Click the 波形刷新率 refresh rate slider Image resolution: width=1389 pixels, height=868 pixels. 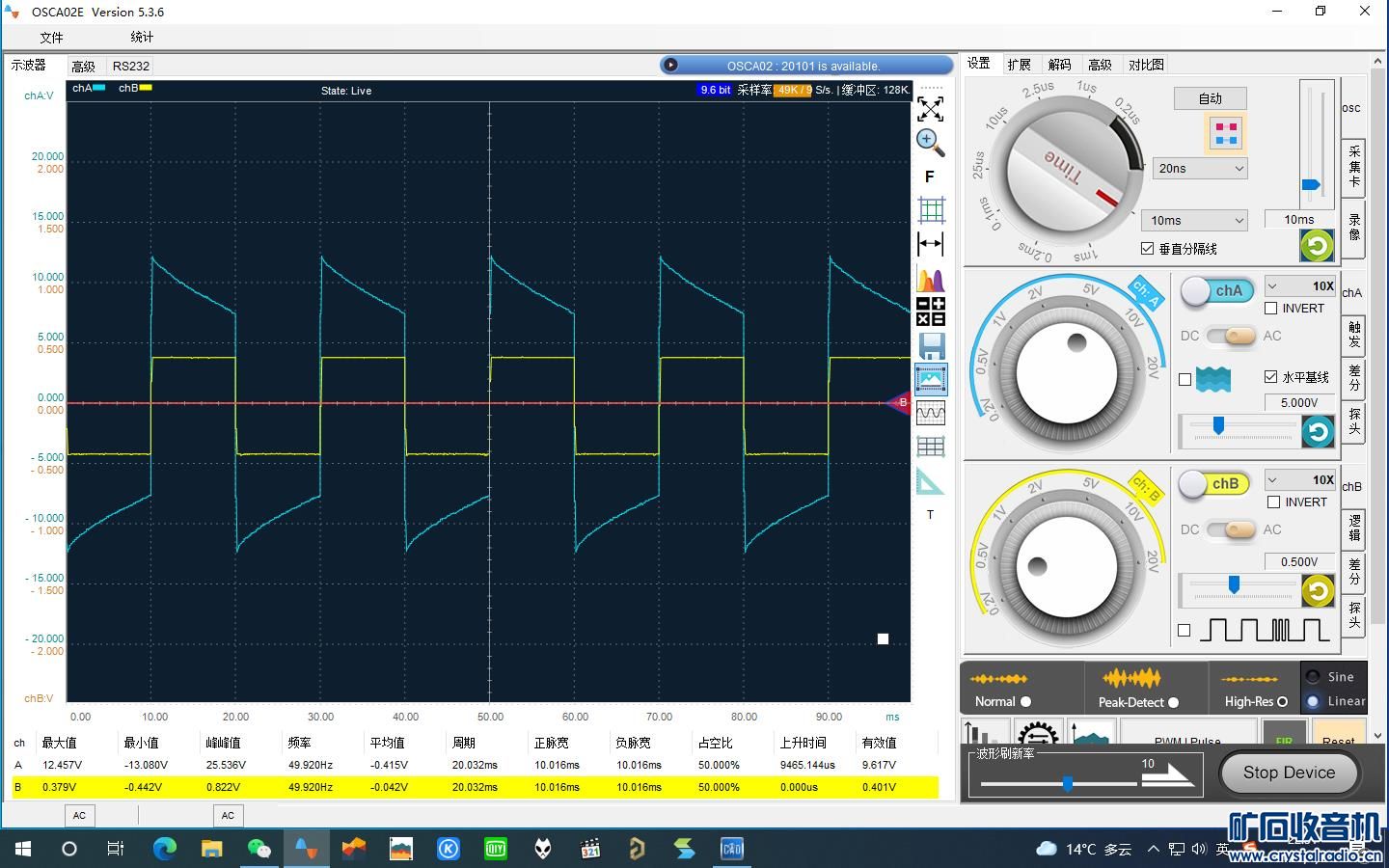pos(1067,784)
